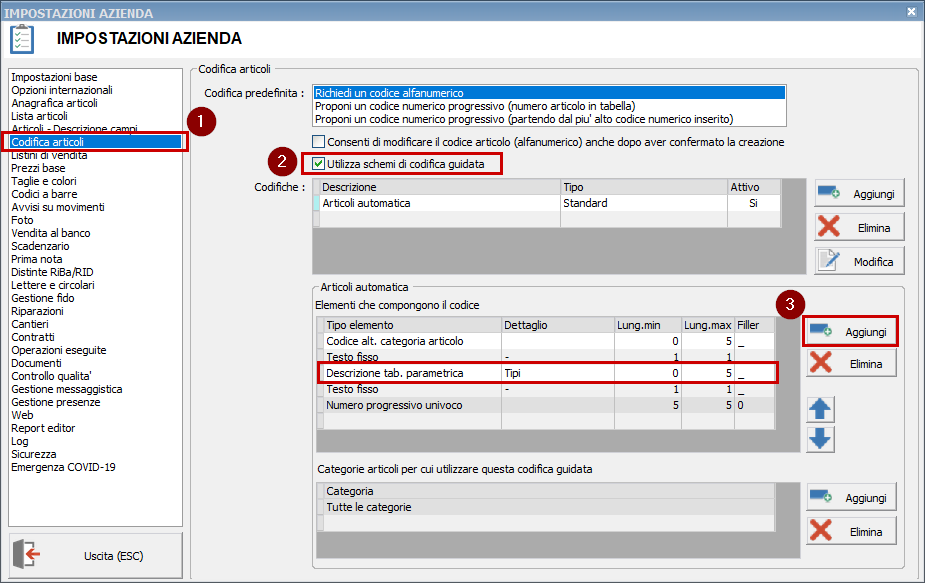Exit via the Uscita (ESC) button
Image resolution: width=925 pixels, height=583 pixels.
point(96,555)
